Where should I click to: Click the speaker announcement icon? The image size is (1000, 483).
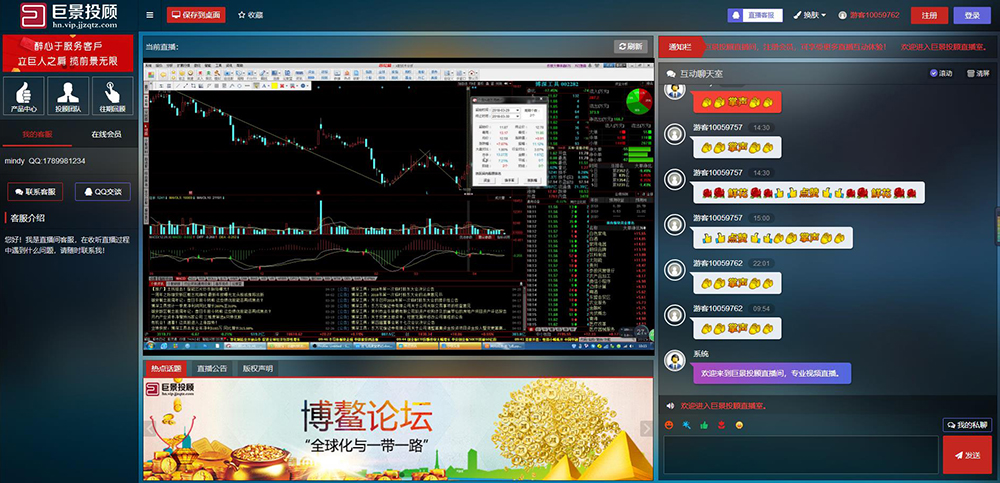[670, 405]
